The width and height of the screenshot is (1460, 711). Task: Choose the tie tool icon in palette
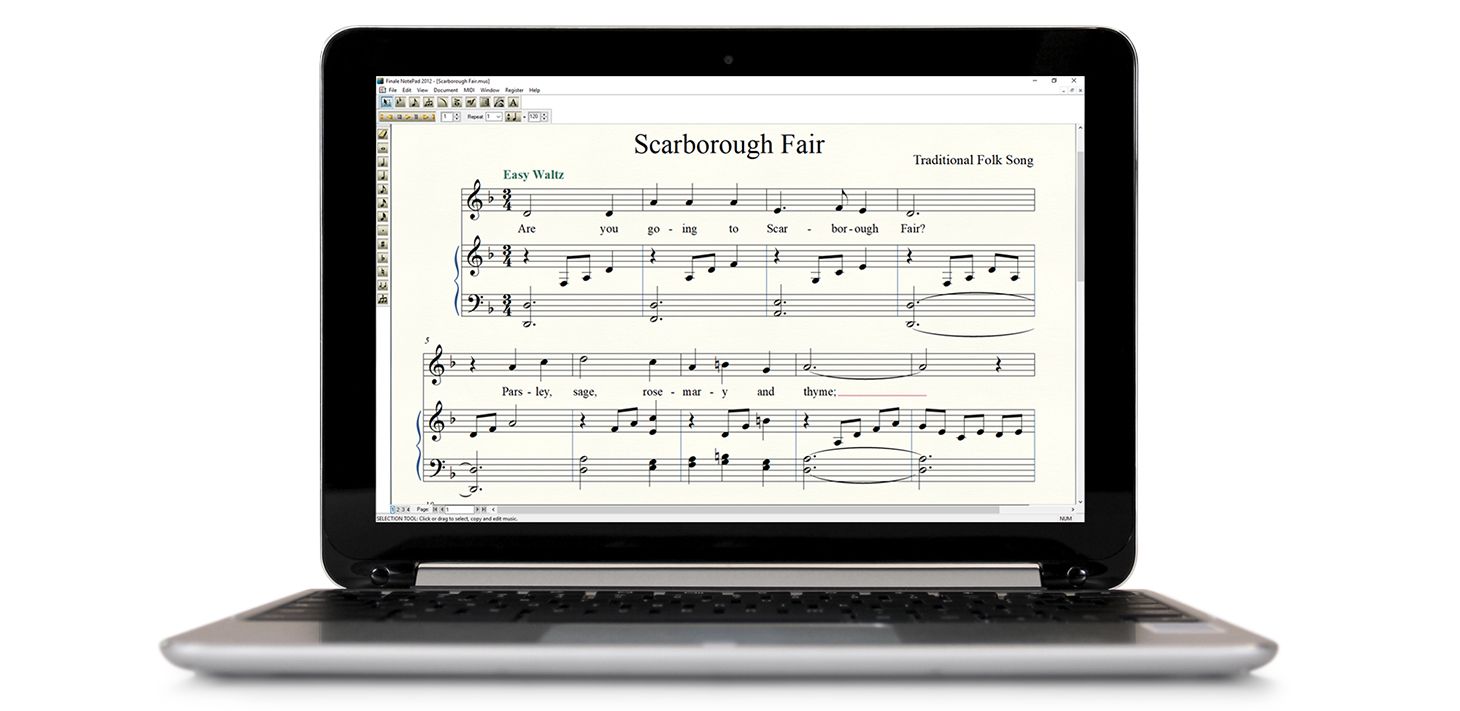[383, 285]
